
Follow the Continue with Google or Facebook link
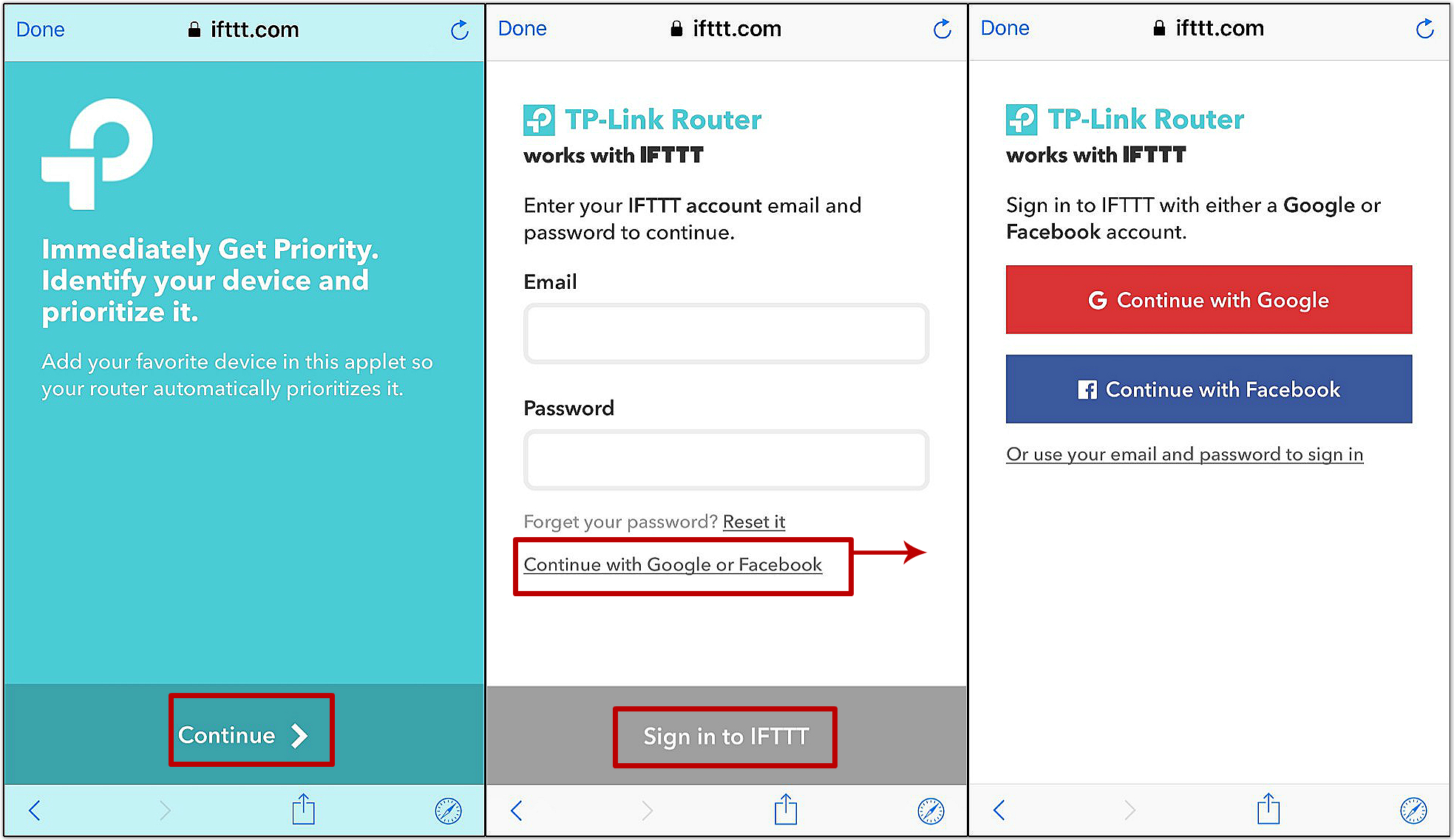tap(673, 564)
